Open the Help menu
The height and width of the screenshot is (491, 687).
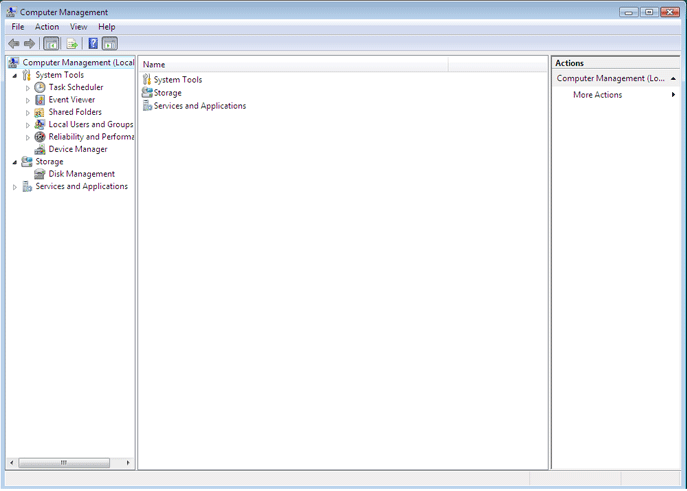[106, 27]
